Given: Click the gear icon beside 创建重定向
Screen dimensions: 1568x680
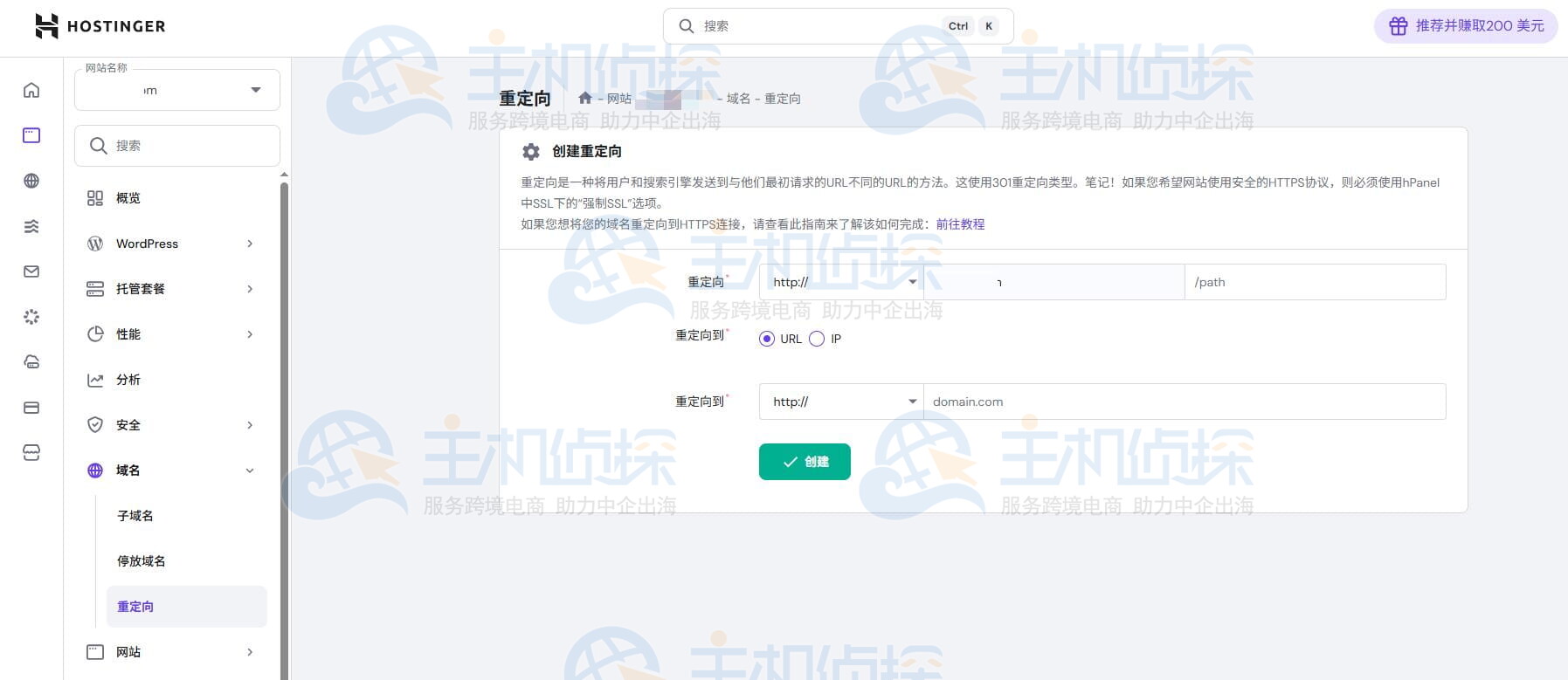Looking at the screenshot, I should [531, 152].
